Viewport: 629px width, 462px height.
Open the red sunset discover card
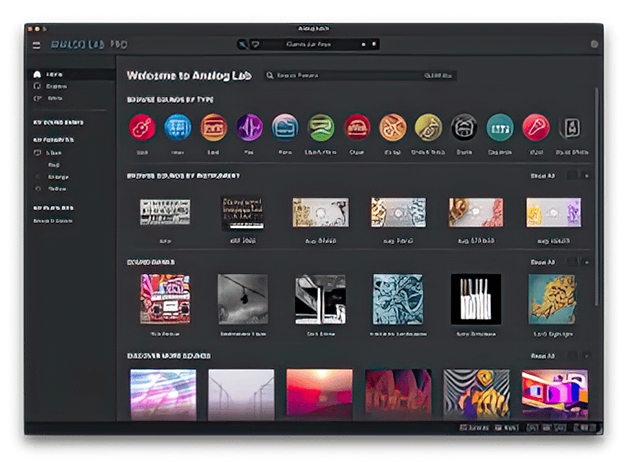320,395
